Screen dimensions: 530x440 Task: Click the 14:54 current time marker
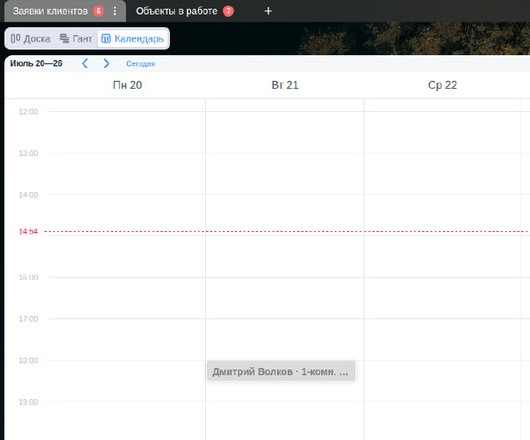(28, 231)
